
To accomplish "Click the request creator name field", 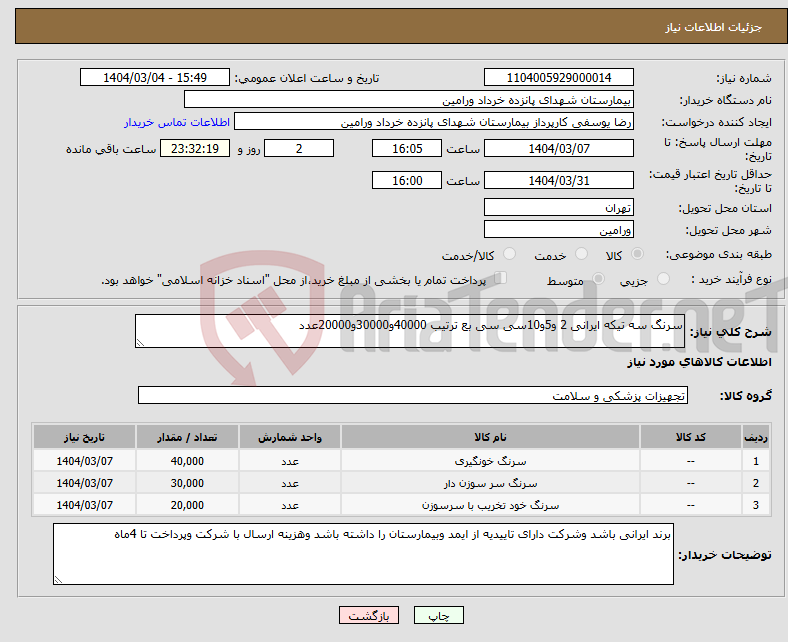I will (x=434, y=122).
